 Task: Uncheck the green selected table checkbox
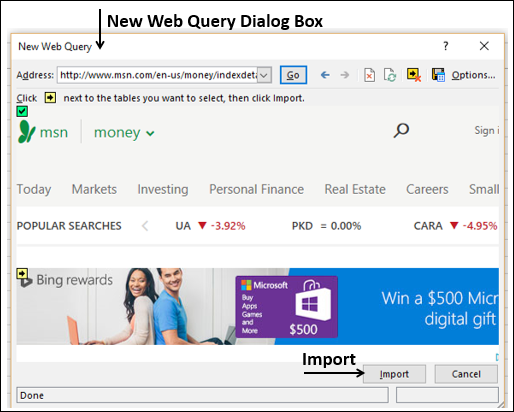tap(22, 111)
